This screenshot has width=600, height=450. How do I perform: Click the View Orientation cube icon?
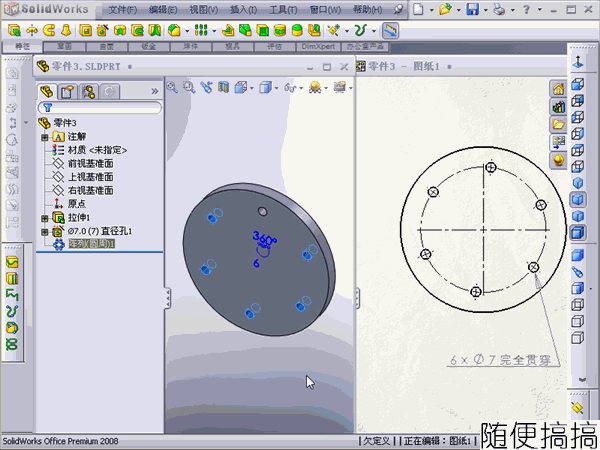[241, 88]
